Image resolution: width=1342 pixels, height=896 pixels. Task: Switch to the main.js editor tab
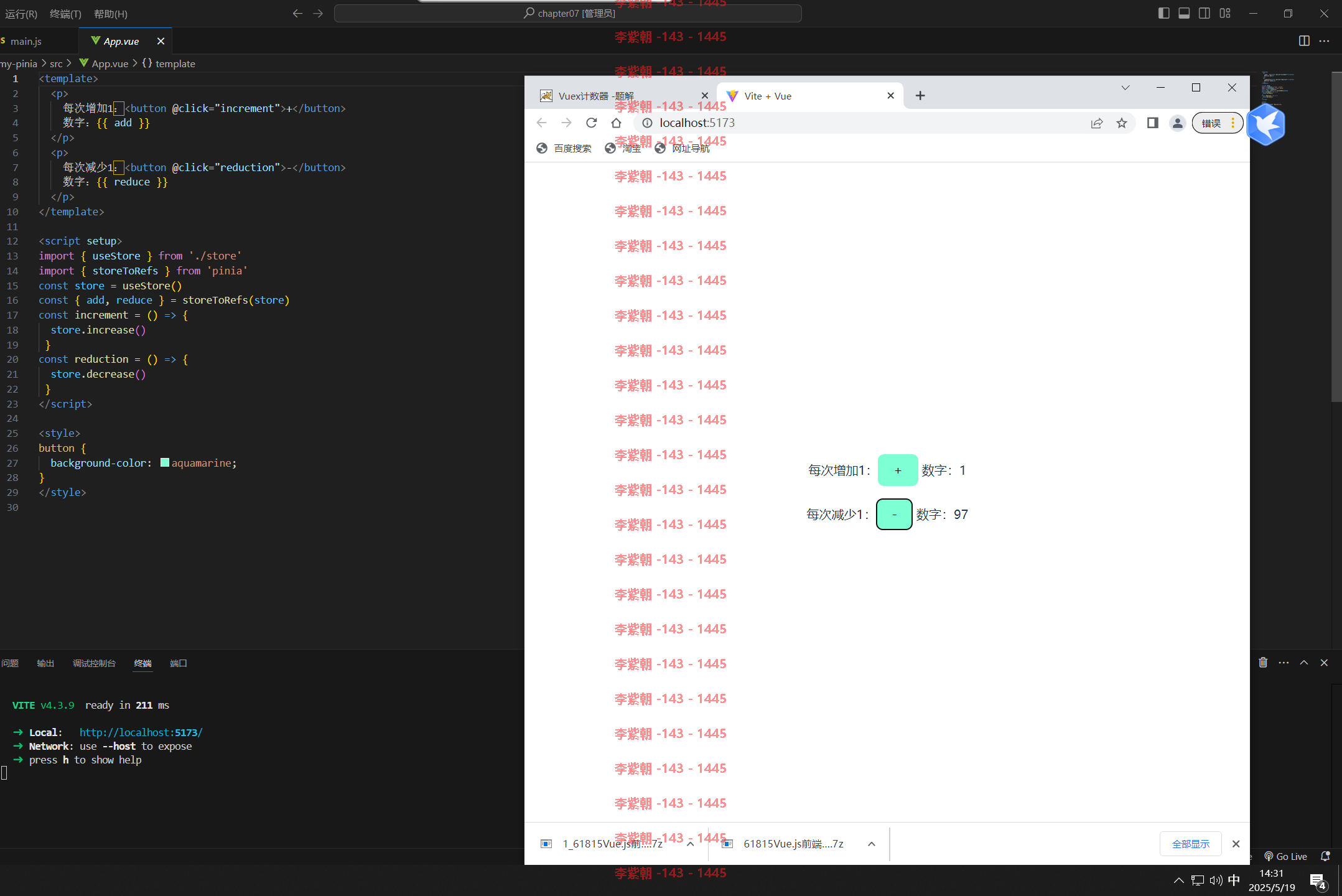point(26,41)
